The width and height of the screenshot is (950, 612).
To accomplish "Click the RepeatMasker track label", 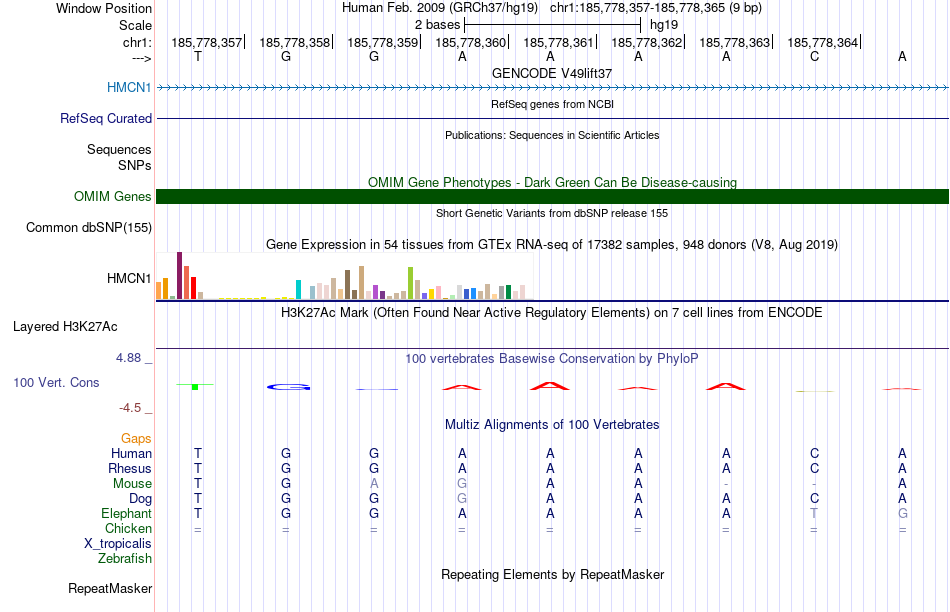I will 110,588.
